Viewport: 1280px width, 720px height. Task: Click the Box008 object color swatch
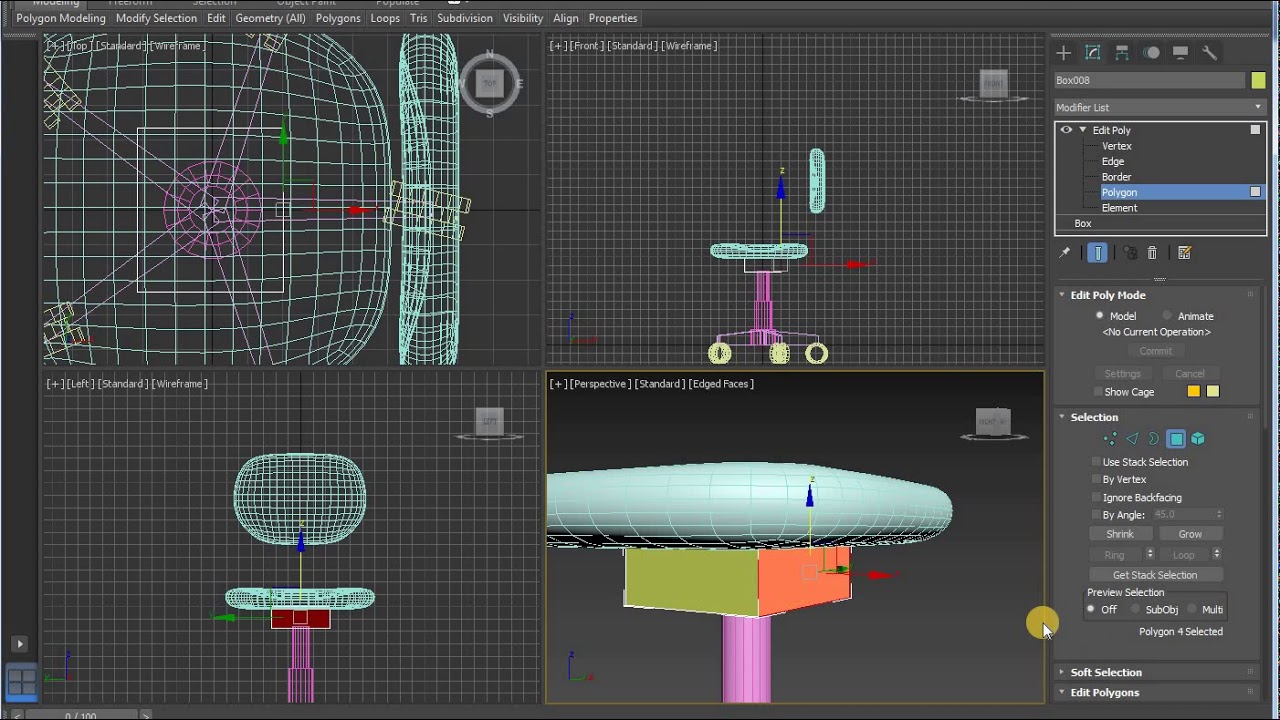[1258, 80]
